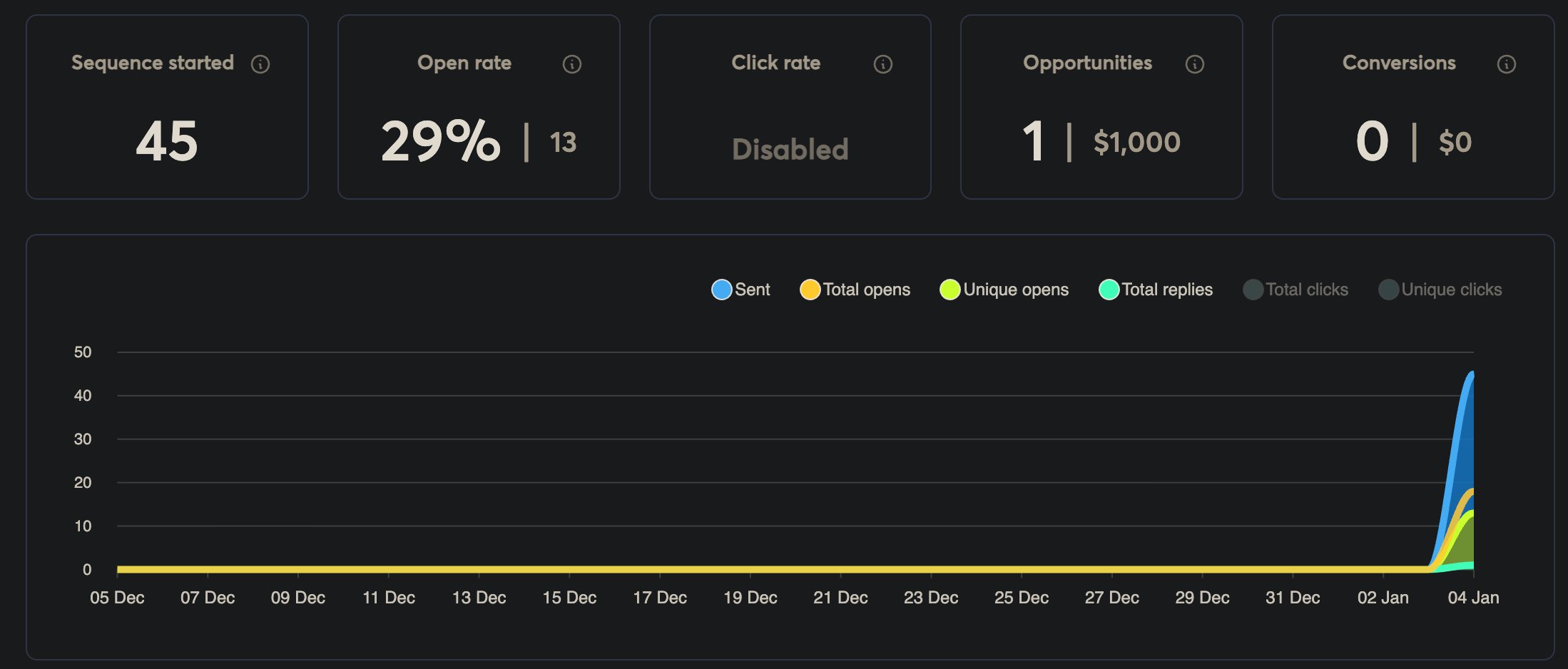Select the $0 conversions value

click(x=1455, y=143)
